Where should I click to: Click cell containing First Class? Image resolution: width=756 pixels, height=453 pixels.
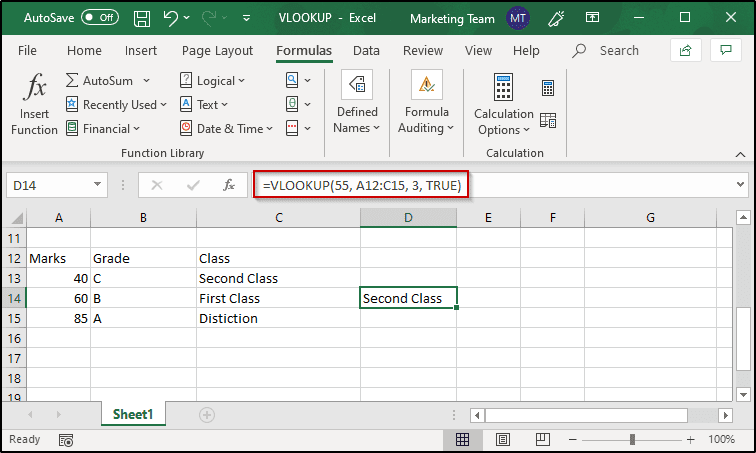coord(278,298)
